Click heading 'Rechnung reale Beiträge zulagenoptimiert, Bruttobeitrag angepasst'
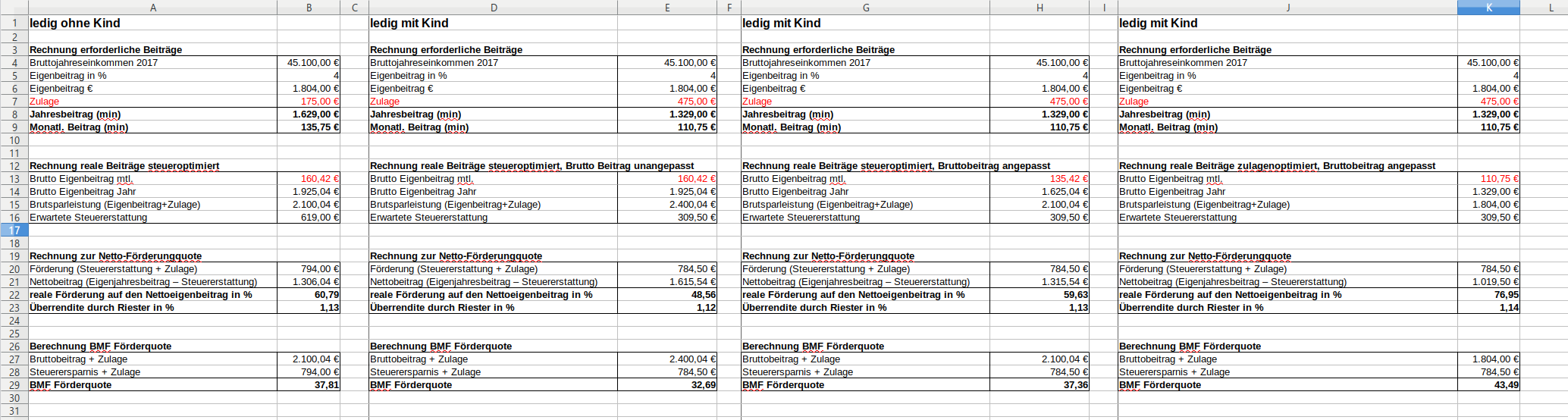Screen dimensions: 1568x420 pos(1277,166)
